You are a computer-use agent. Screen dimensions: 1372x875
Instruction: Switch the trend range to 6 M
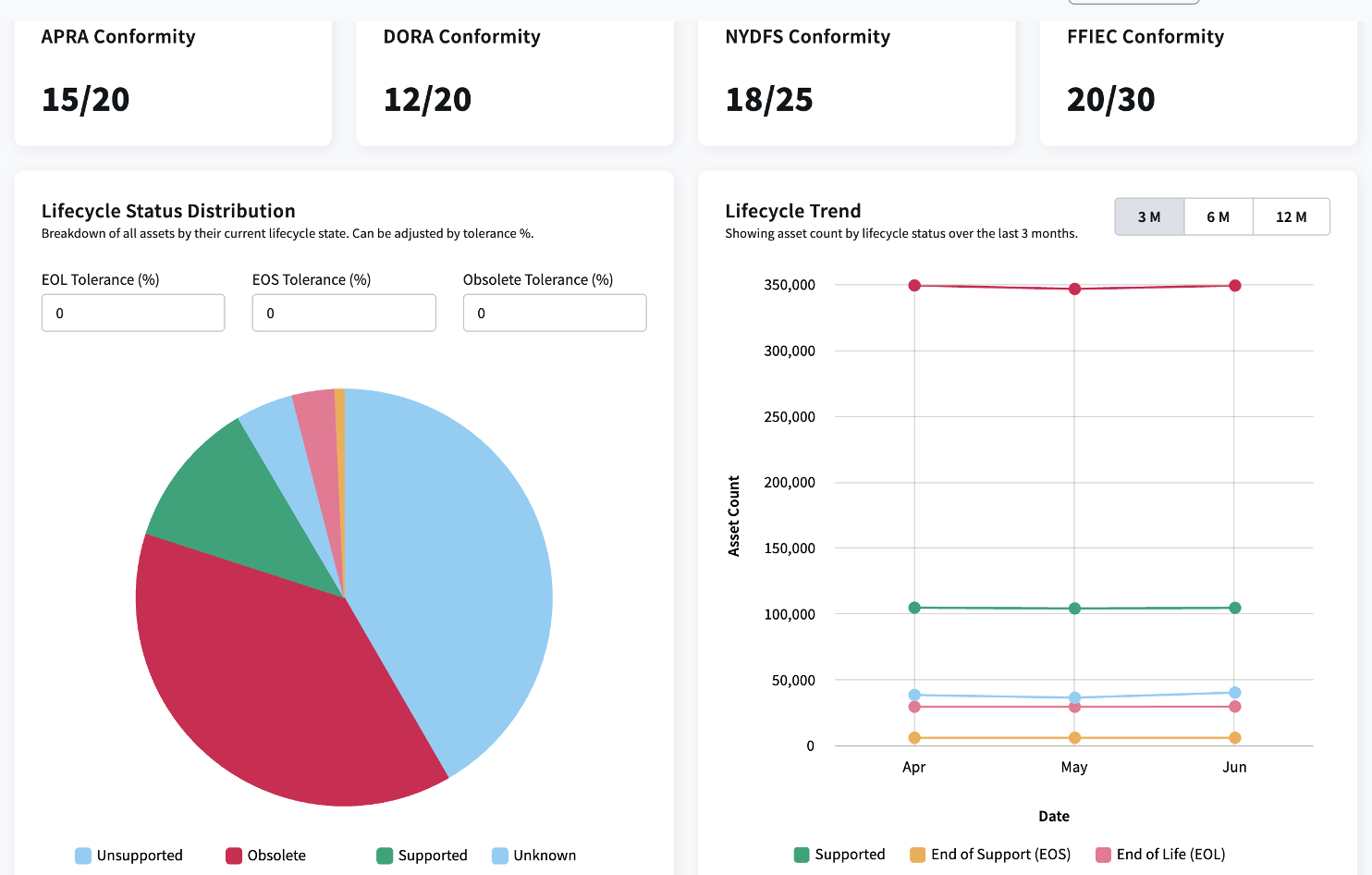point(1219,216)
